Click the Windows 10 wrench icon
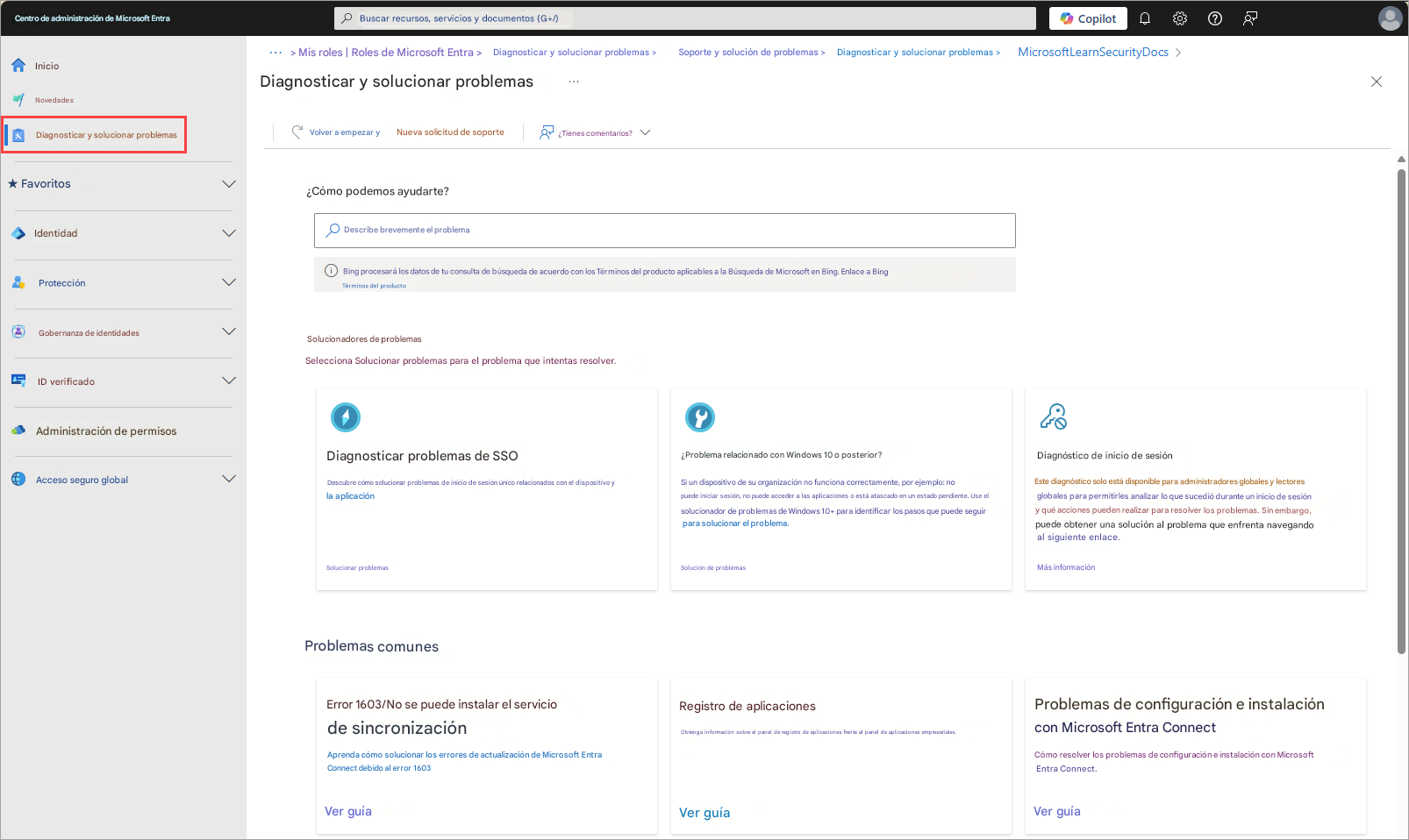This screenshot has height=840, width=1409. [700, 417]
